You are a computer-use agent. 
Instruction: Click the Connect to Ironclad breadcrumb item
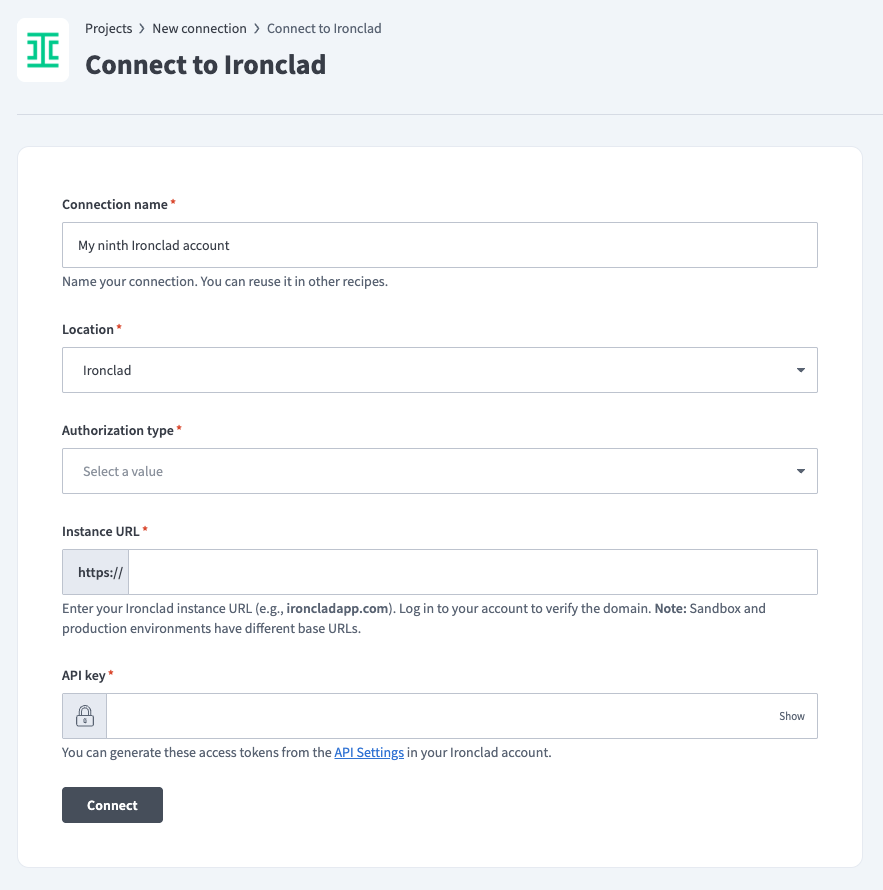pyautogui.click(x=324, y=29)
